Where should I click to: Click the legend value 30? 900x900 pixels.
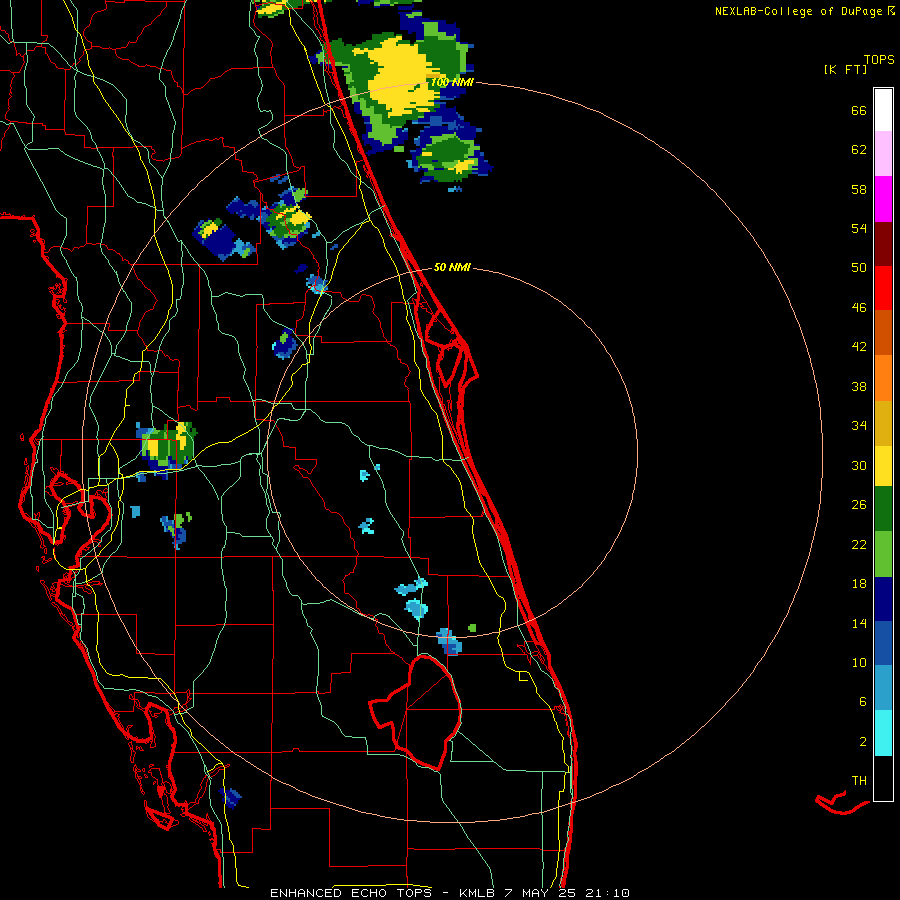click(x=859, y=465)
